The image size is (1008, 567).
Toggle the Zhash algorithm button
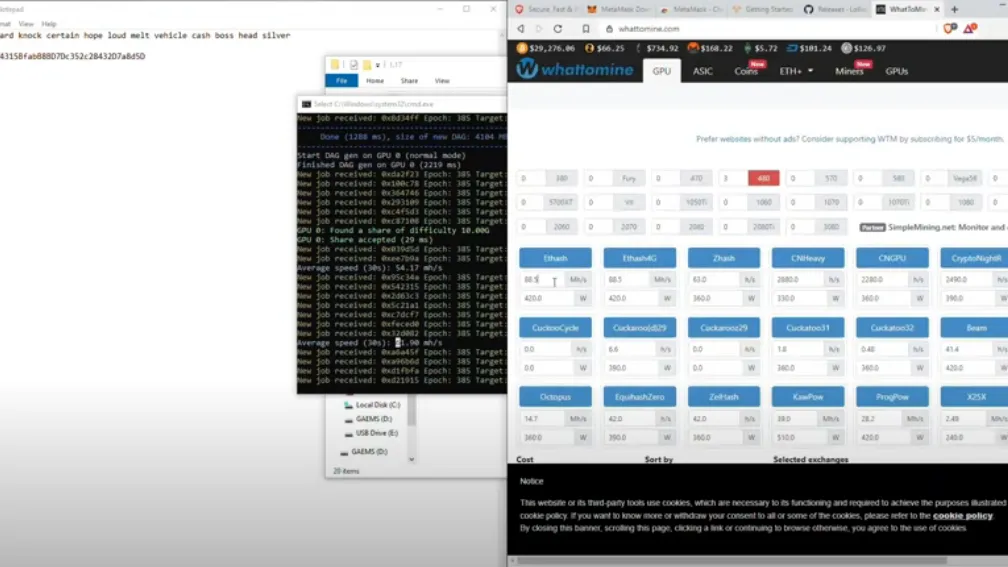(724, 258)
